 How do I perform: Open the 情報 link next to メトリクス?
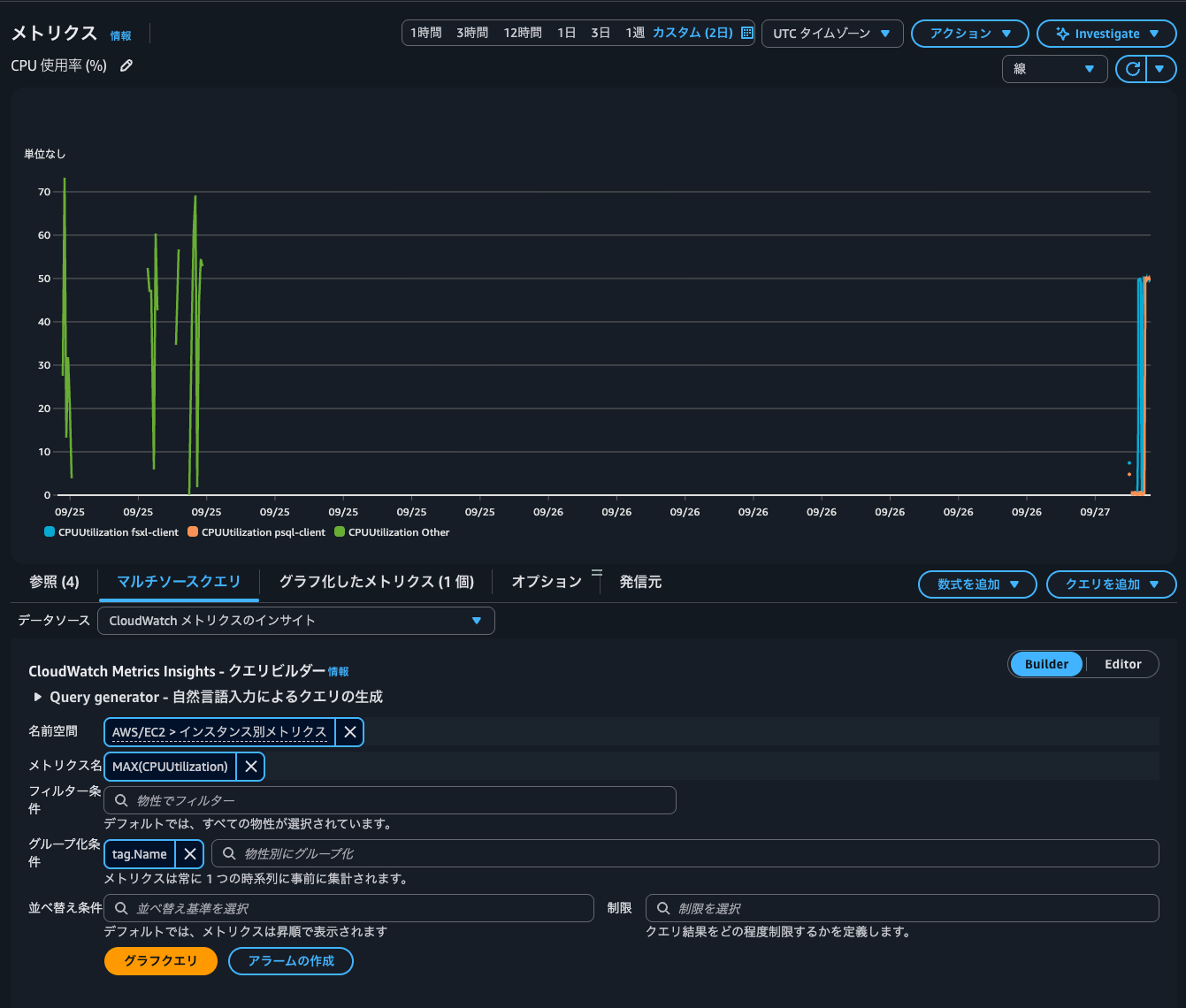coord(120,35)
